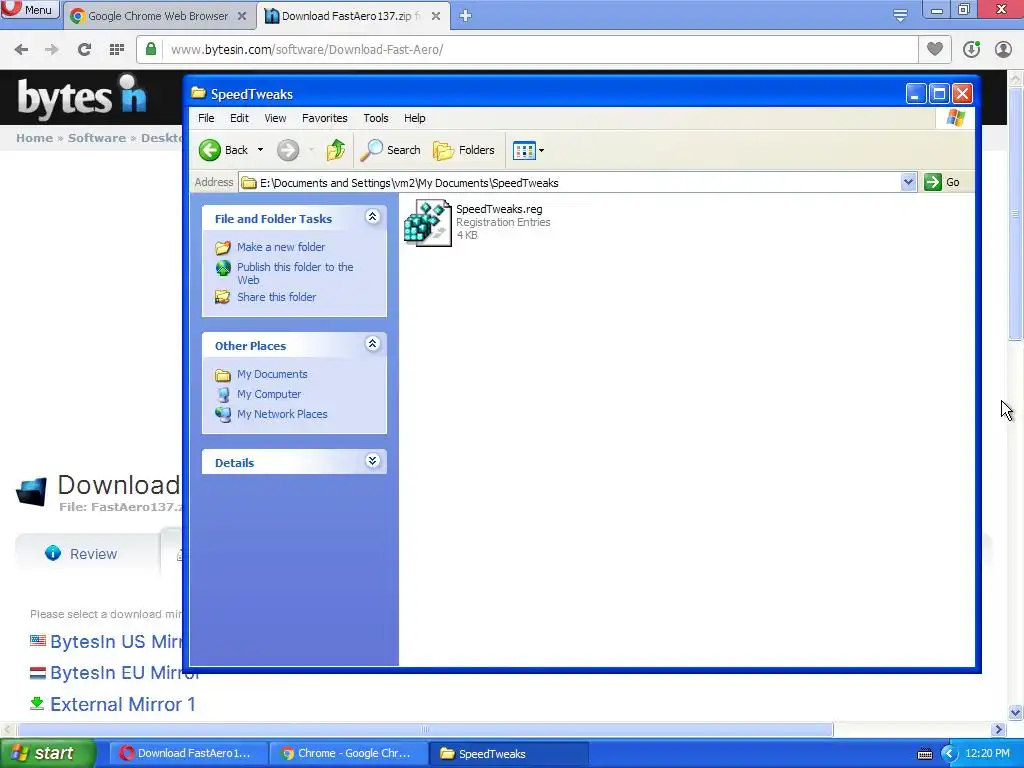This screenshot has width=1024, height=768.
Task: Click the Opera Menu button
Action: click(x=29, y=10)
